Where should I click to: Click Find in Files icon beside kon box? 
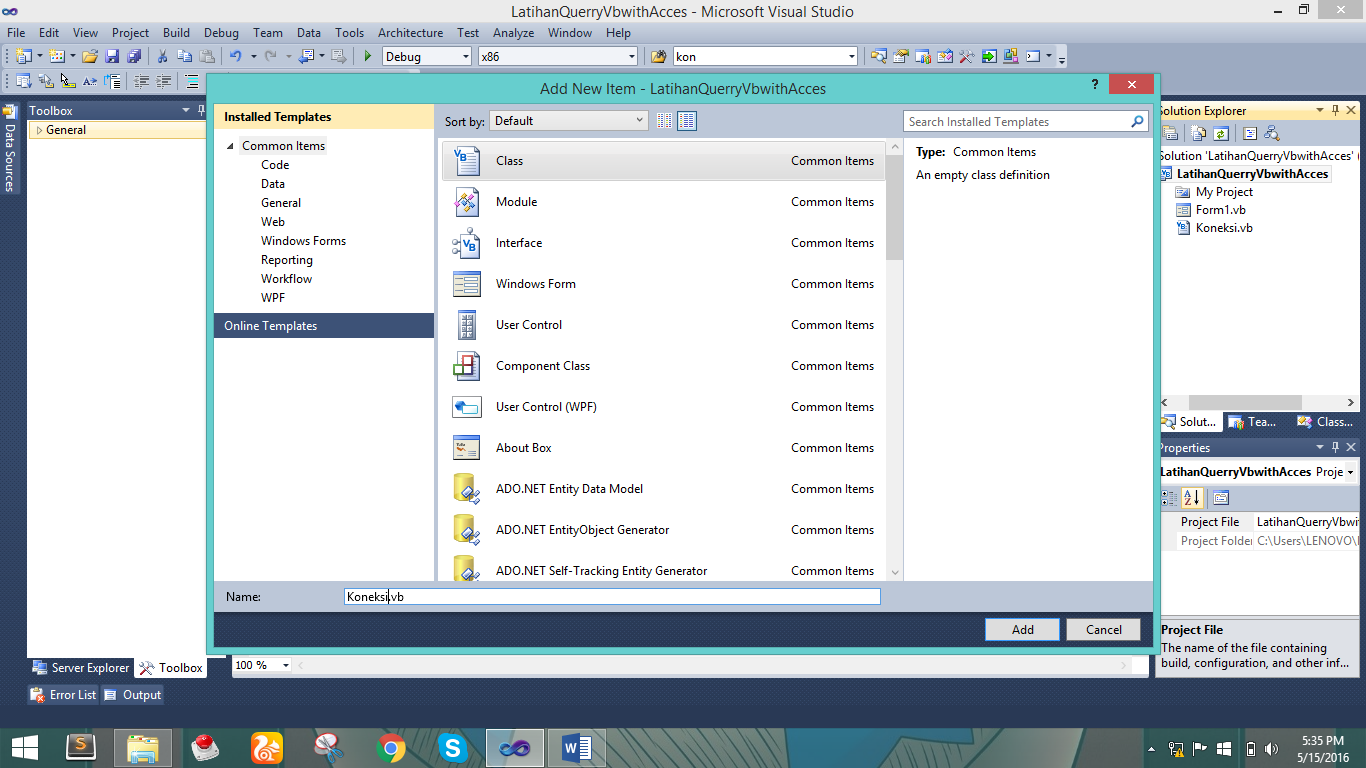[659, 56]
